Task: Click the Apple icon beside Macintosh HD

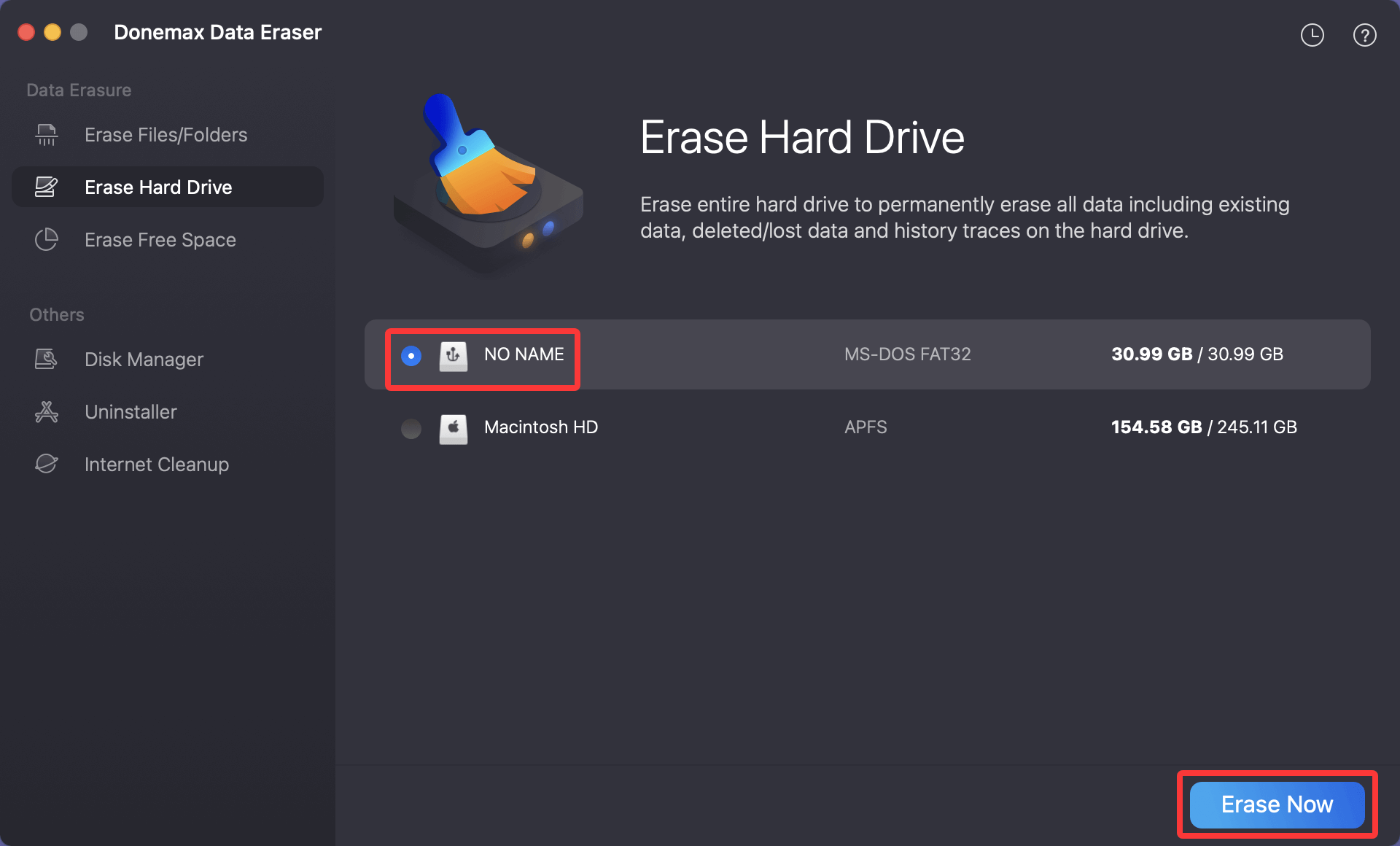Action: tap(454, 429)
